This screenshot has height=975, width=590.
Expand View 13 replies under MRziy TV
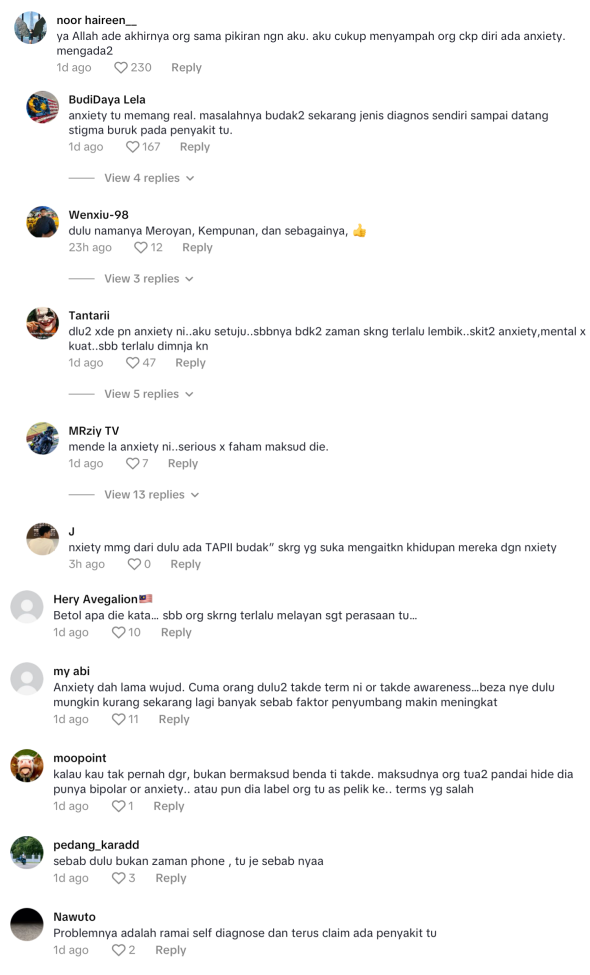coord(152,495)
